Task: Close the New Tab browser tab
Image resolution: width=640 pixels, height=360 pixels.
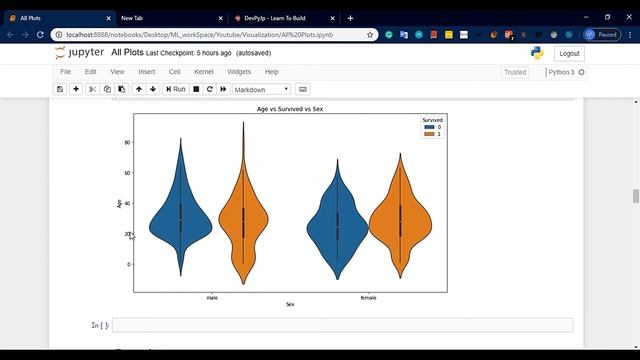Action: pos(221,18)
